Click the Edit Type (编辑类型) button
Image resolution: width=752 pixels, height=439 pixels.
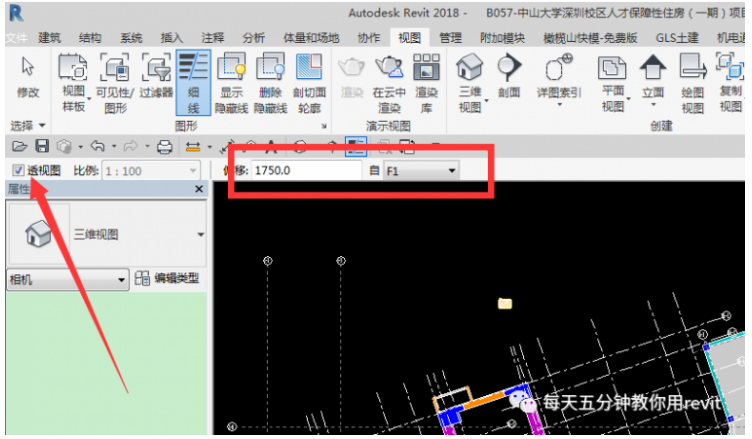coord(166,278)
